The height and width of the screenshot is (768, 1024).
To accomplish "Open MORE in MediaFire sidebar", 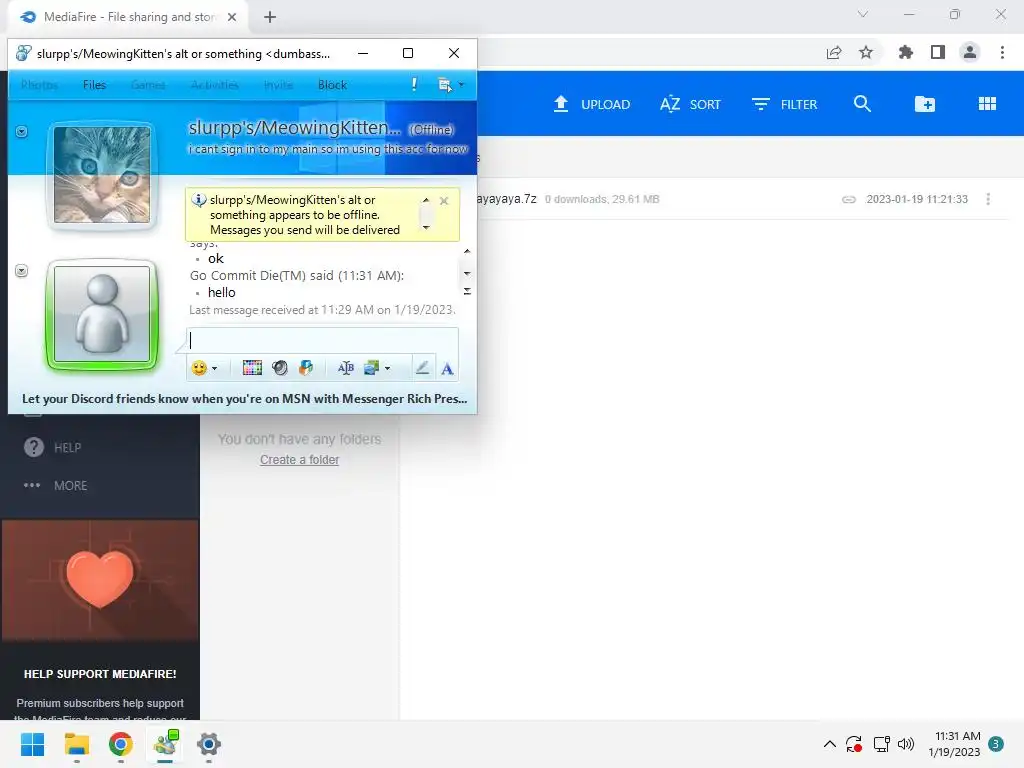I will click(56, 486).
